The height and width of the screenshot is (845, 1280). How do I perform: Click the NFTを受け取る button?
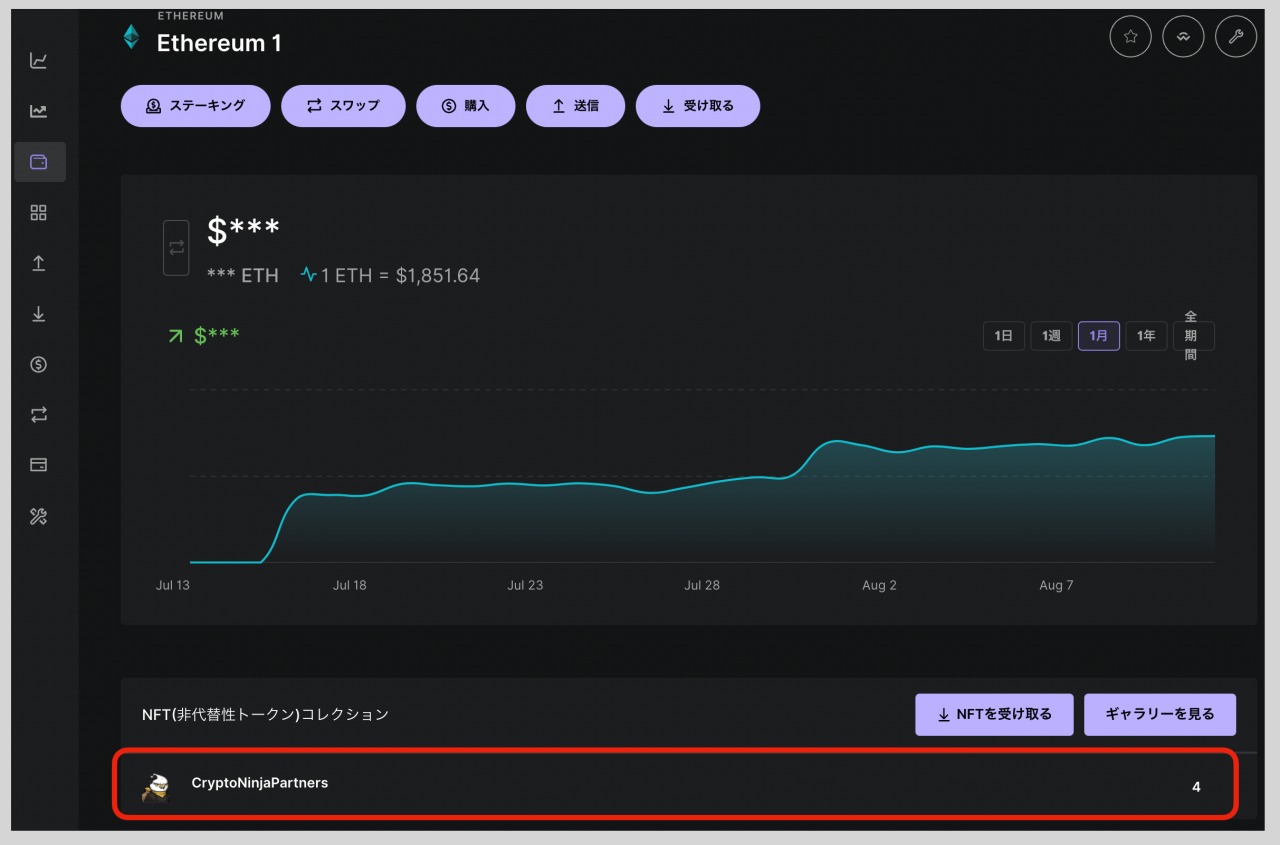click(993, 715)
